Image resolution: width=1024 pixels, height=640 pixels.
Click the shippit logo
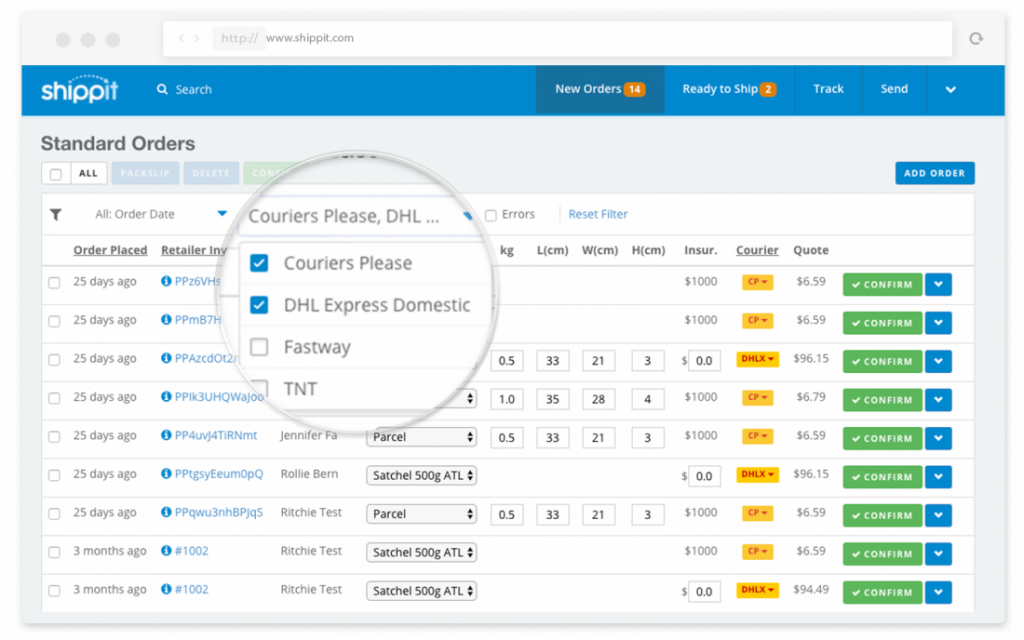[78, 89]
